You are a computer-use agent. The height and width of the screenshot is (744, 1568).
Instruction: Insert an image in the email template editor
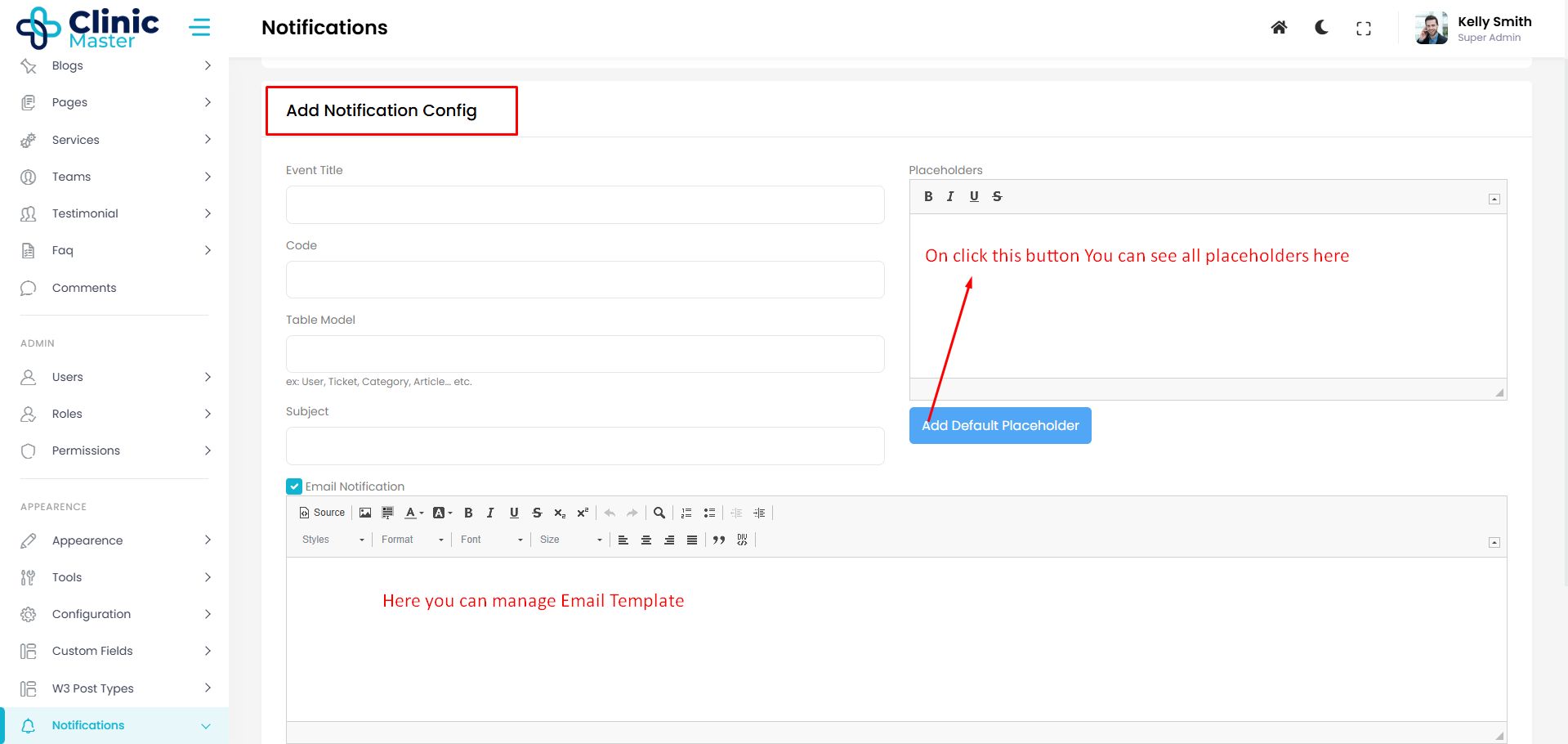point(365,513)
